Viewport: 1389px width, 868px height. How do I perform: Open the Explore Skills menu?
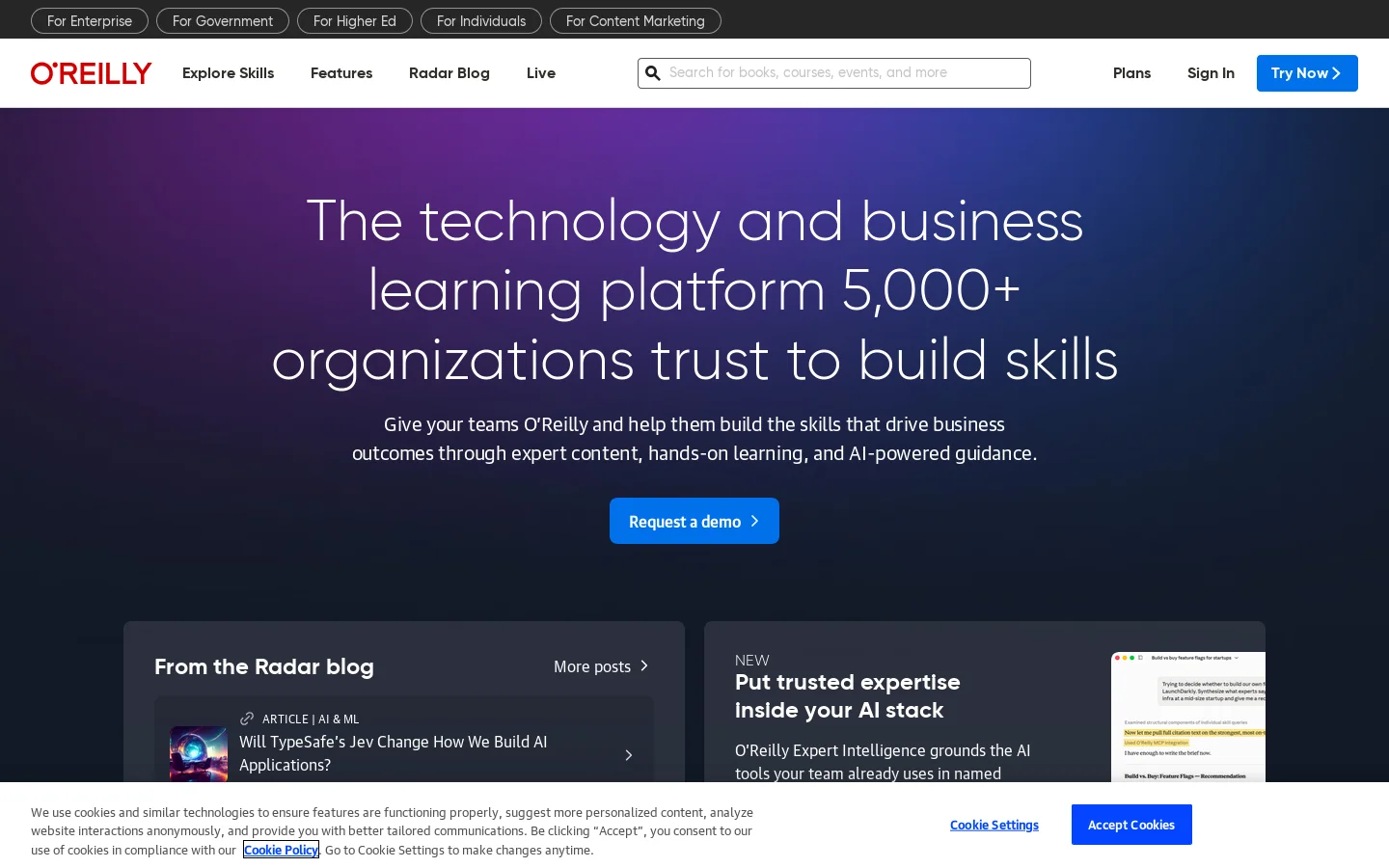point(229,73)
